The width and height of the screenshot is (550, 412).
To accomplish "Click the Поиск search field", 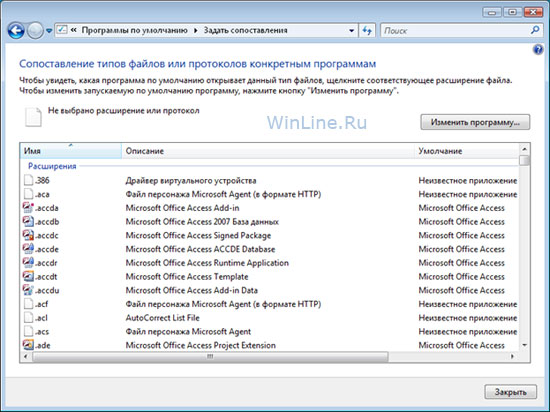I will 455,31.
